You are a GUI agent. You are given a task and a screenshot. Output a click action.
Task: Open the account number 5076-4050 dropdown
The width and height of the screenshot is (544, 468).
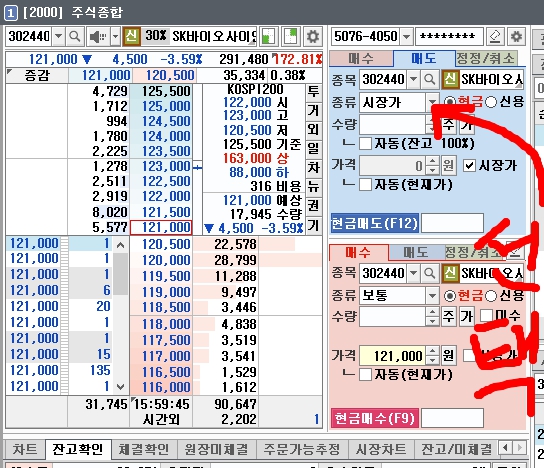(407, 36)
